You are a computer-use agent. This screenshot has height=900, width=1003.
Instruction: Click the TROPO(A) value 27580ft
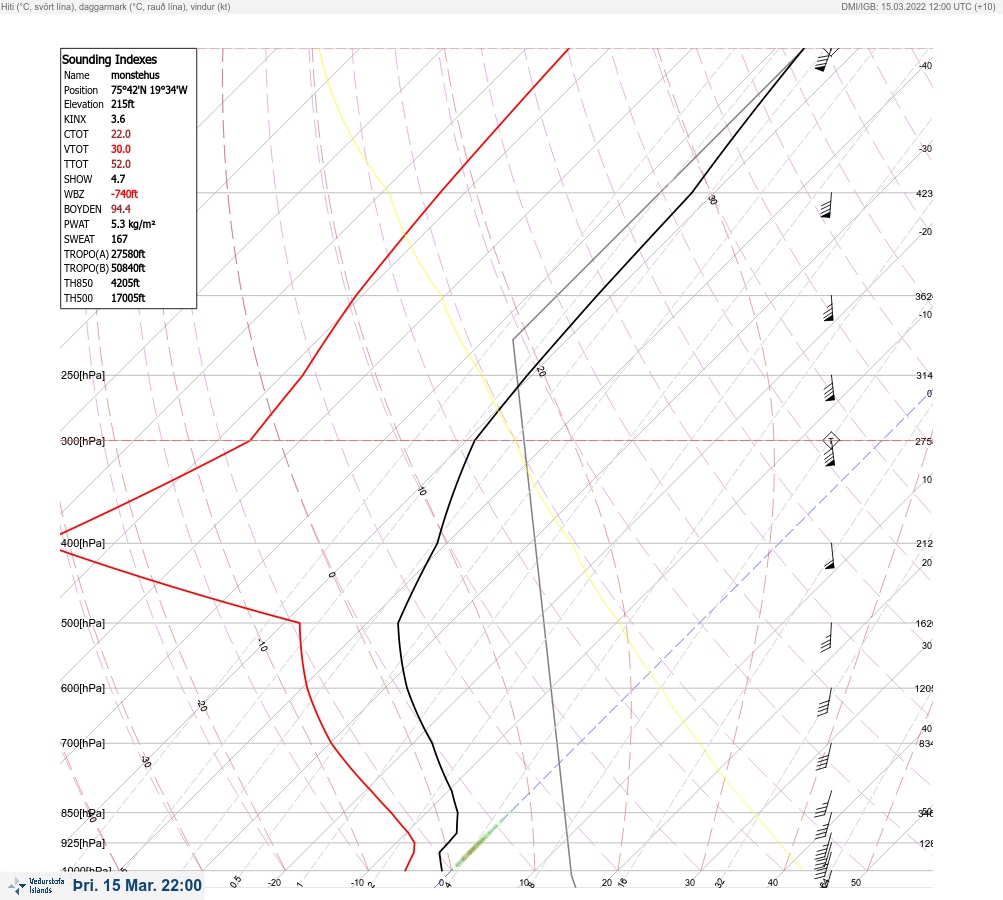pos(128,254)
